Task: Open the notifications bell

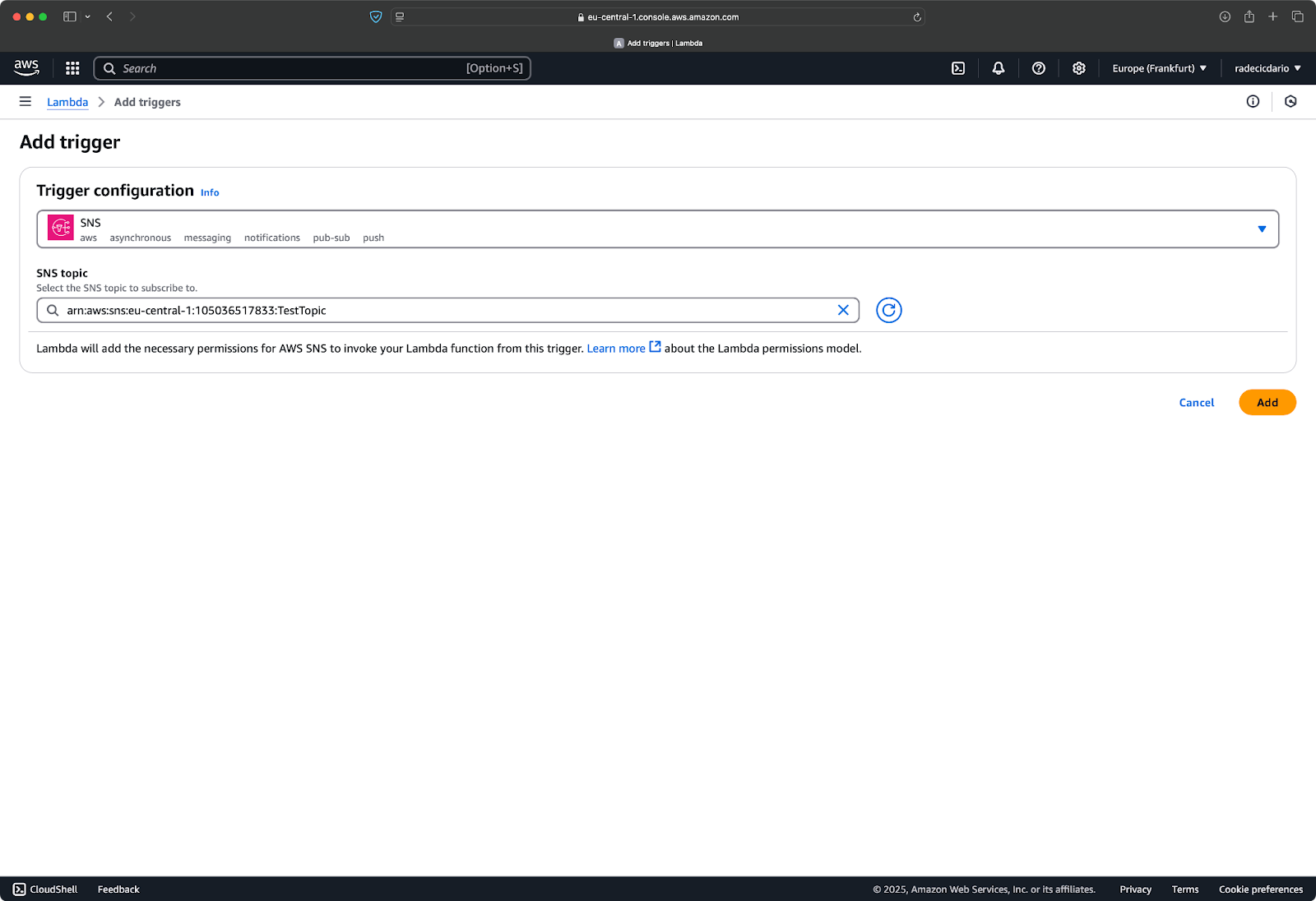Action: 999,68
